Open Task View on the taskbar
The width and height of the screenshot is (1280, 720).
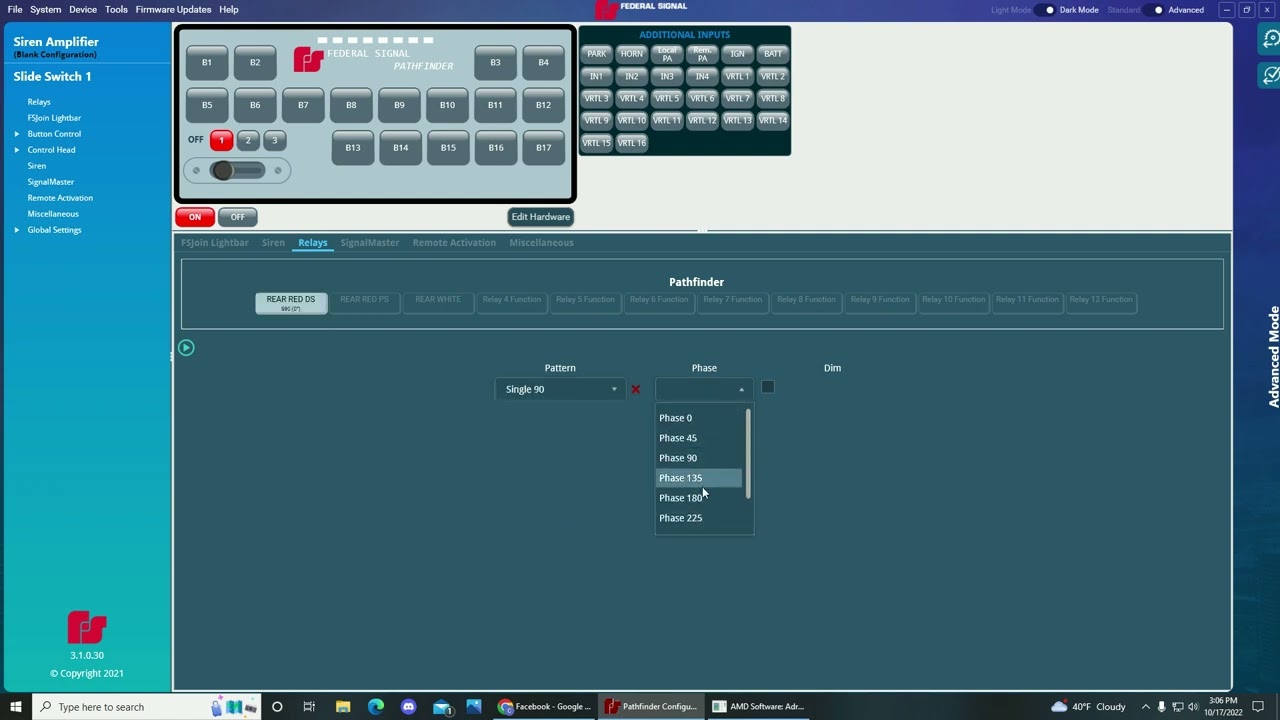[x=309, y=707]
